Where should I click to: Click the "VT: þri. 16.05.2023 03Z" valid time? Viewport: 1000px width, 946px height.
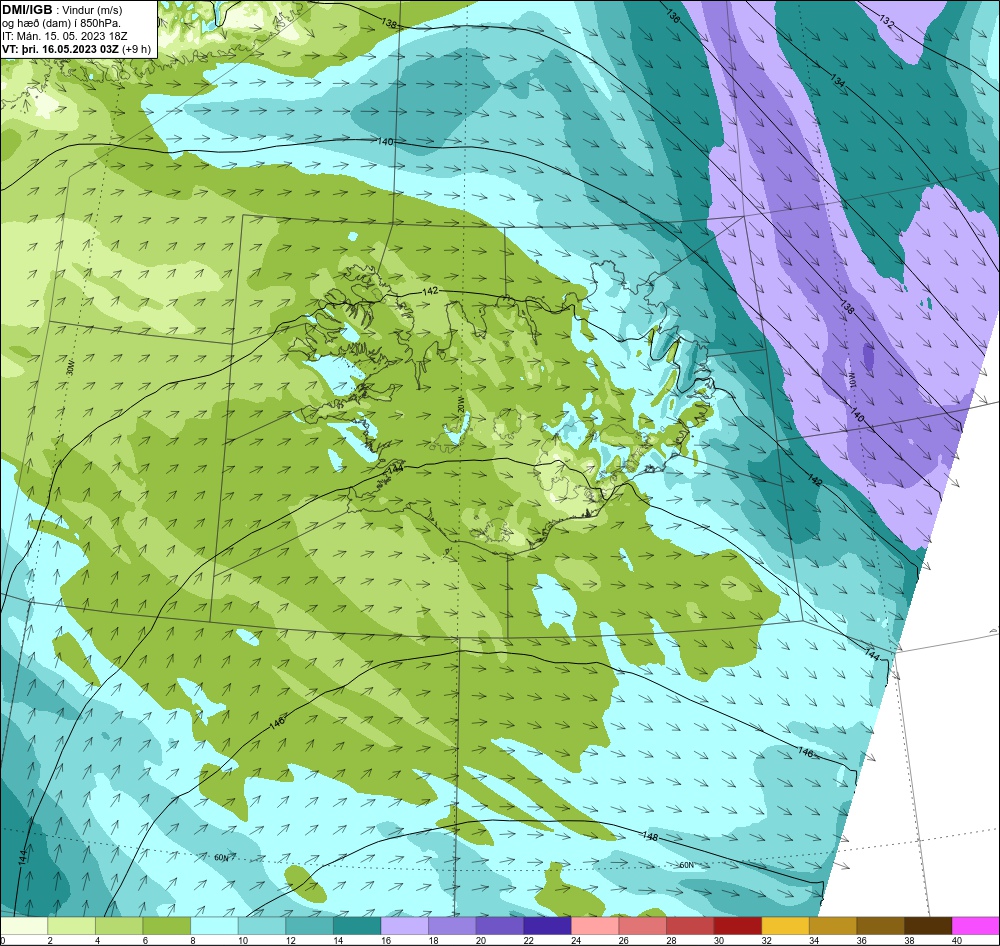pyautogui.click(x=60, y=49)
